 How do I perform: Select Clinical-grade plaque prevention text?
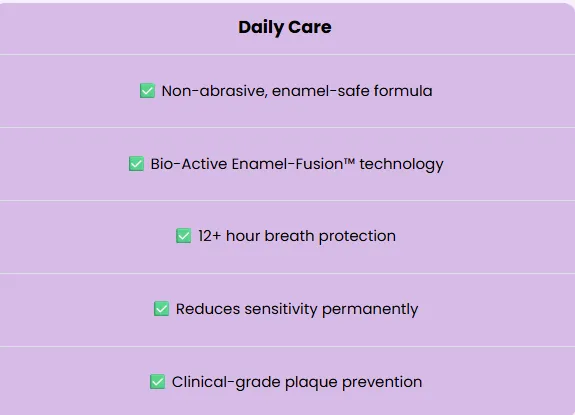(x=297, y=382)
